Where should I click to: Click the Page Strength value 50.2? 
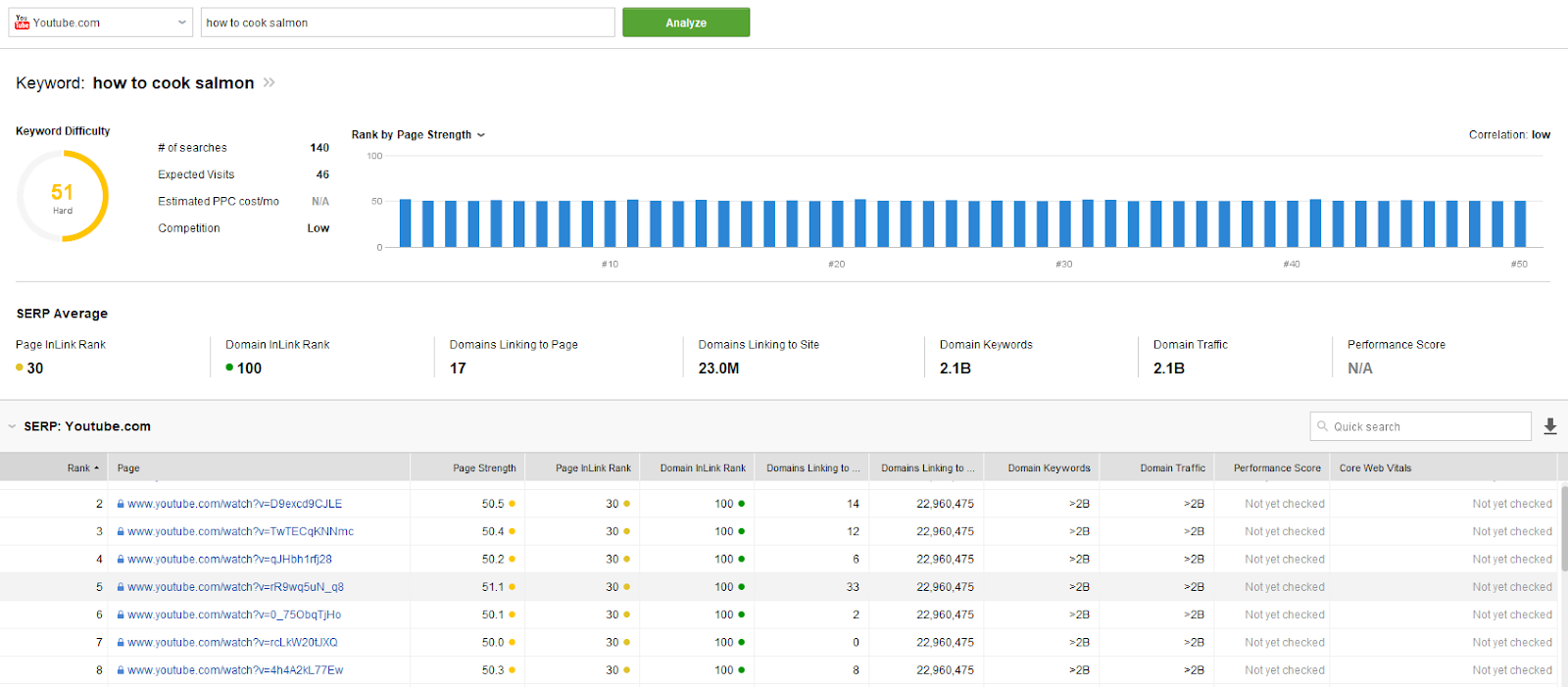(x=493, y=560)
